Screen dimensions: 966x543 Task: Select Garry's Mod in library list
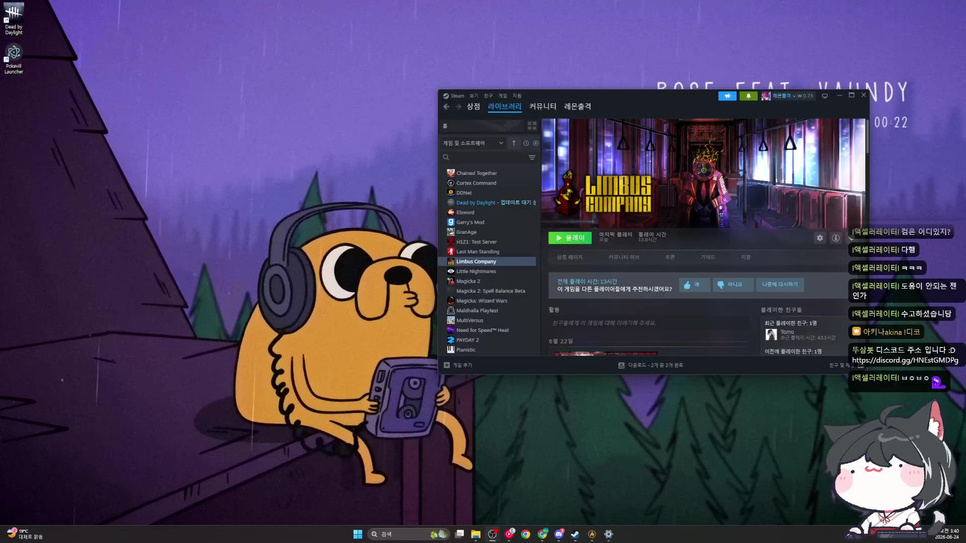pyautogui.click(x=491, y=223)
